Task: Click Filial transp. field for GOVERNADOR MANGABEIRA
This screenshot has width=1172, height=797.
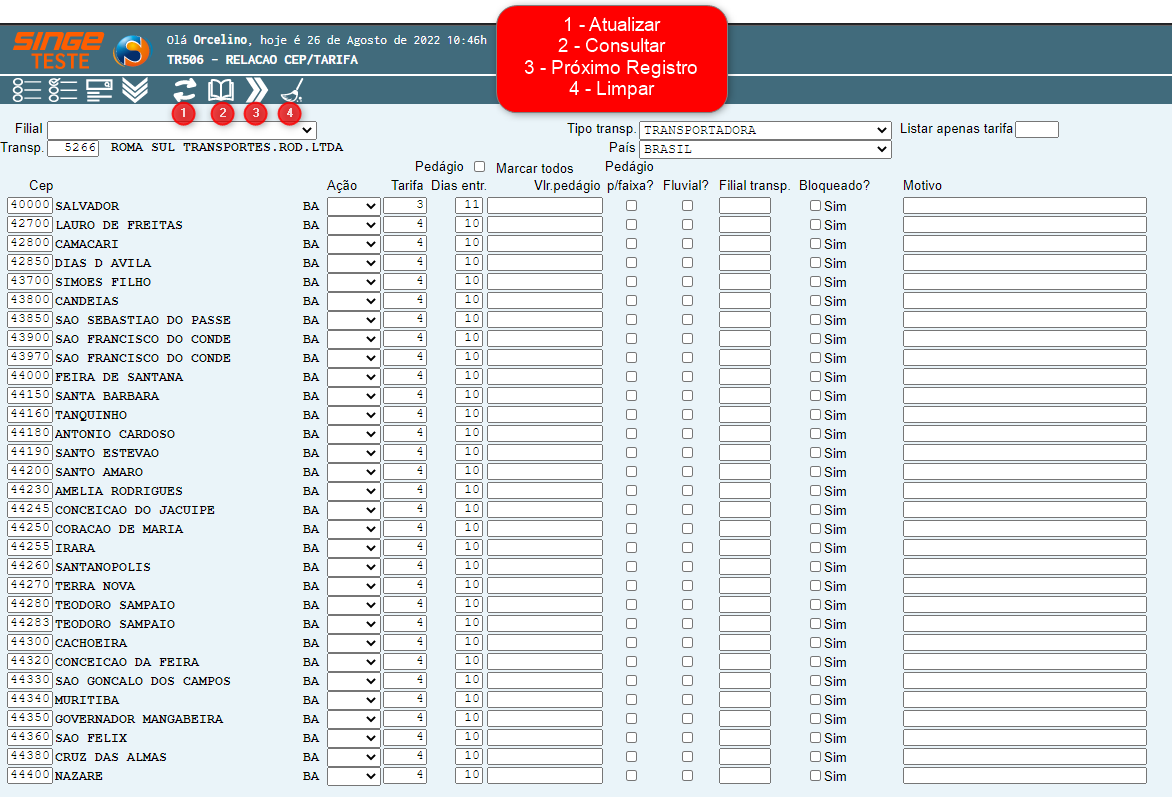Action: (x=744, y=718)
